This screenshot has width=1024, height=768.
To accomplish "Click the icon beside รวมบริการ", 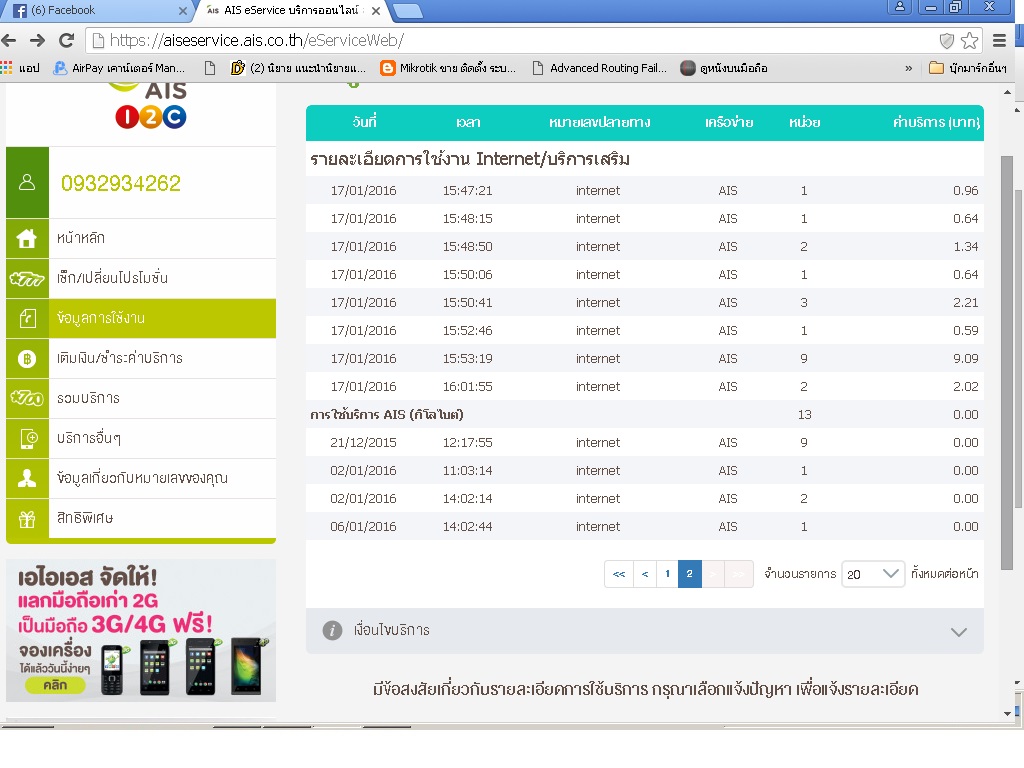I will coord(27,398).
